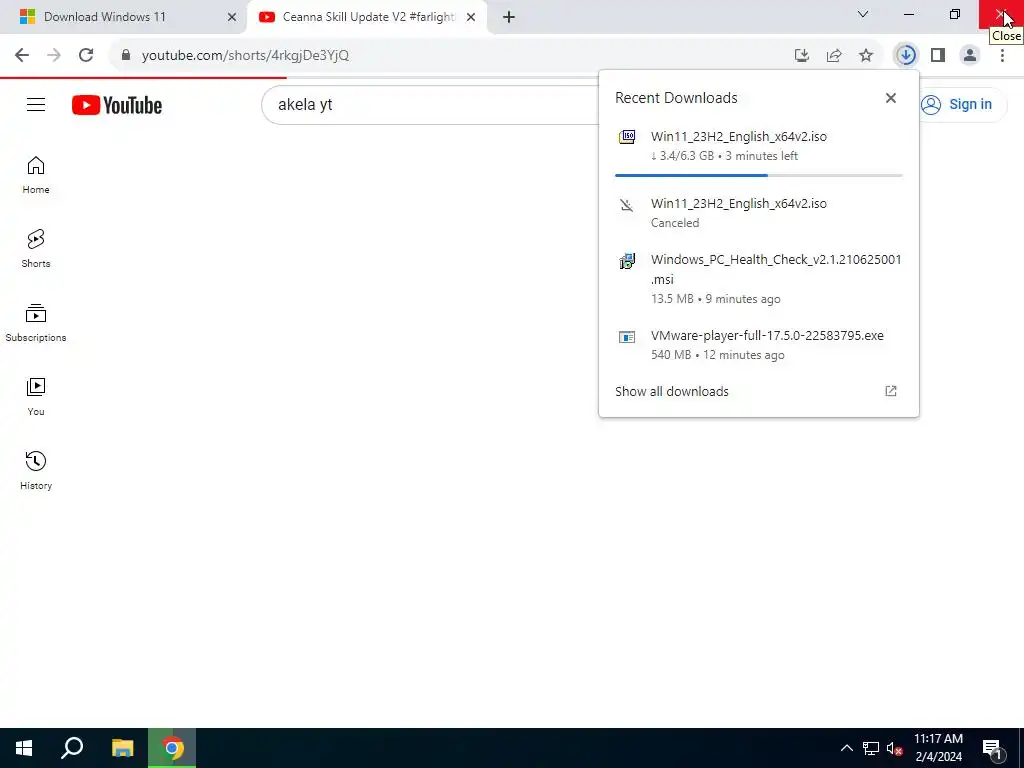Close the Ceanna Skill Update tab
The height and width of the screenshot is (768, 1024).
(x=471, y=17)
